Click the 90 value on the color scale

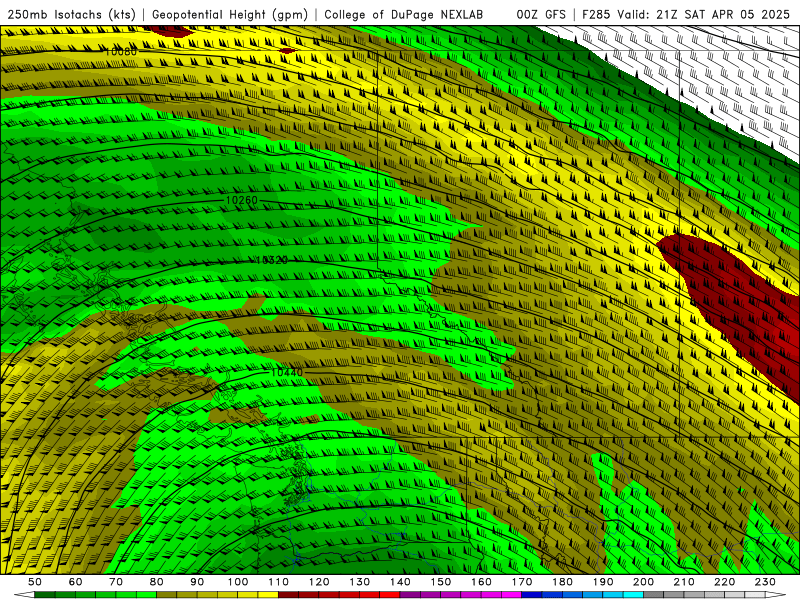197,582
